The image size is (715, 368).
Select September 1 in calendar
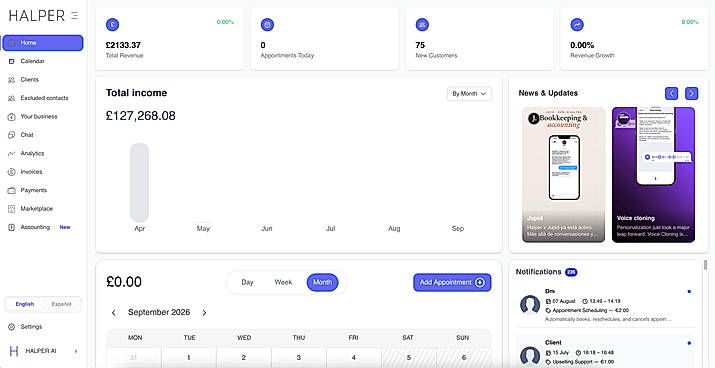tap(189, 358)
